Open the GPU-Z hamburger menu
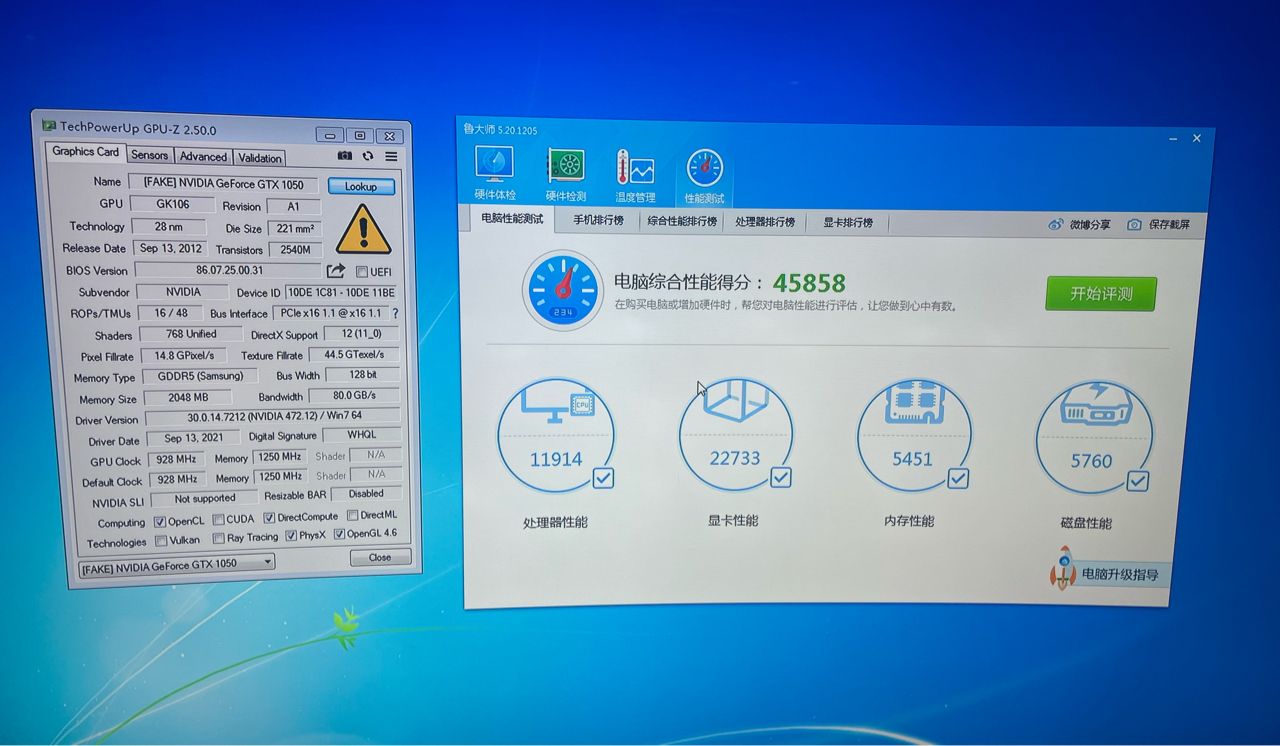Screen dimensions: 1280x746 point(391,156)
